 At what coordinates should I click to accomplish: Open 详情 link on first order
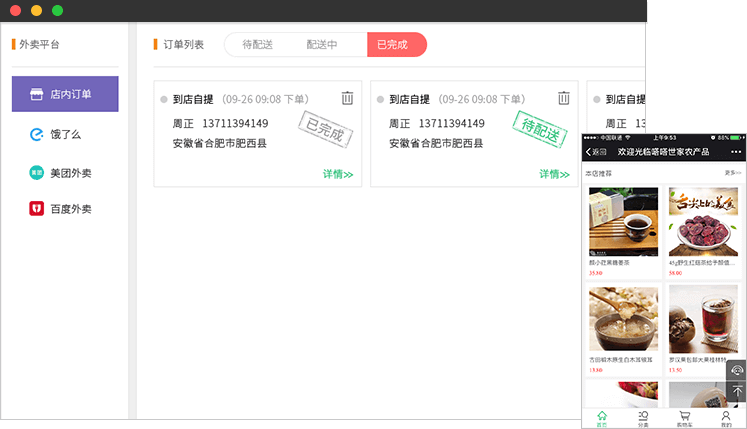pyautogui.click(x=337, y=174)
